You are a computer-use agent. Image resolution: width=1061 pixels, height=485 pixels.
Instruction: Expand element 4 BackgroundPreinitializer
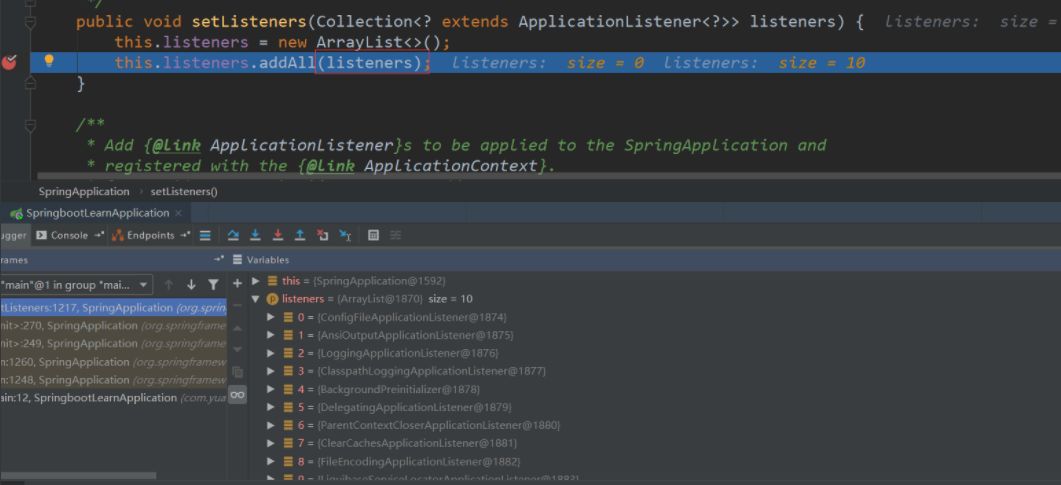click(x=271, y=390)
